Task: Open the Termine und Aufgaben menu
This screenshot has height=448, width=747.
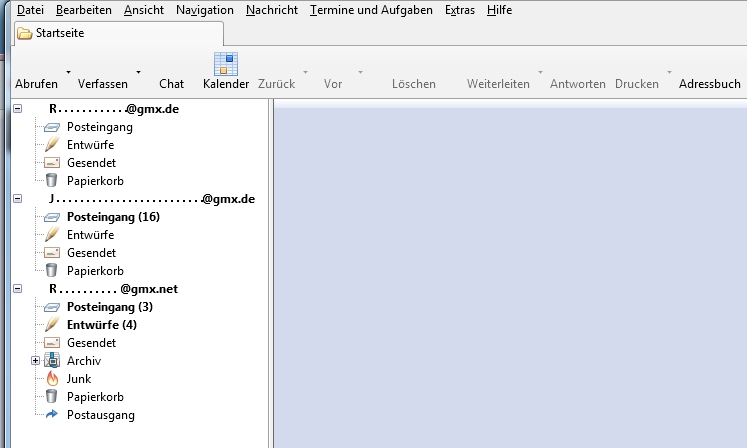Action: coord(371,10)
